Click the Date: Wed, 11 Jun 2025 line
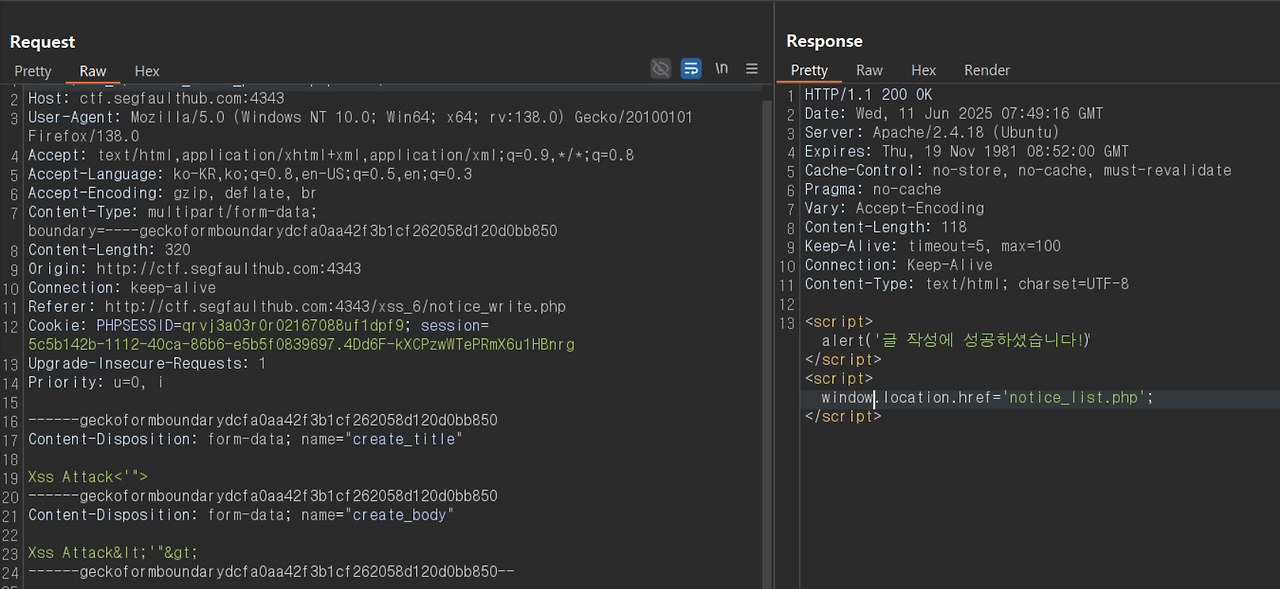Viewport: 1280px width, 589px height. point(954,114)
